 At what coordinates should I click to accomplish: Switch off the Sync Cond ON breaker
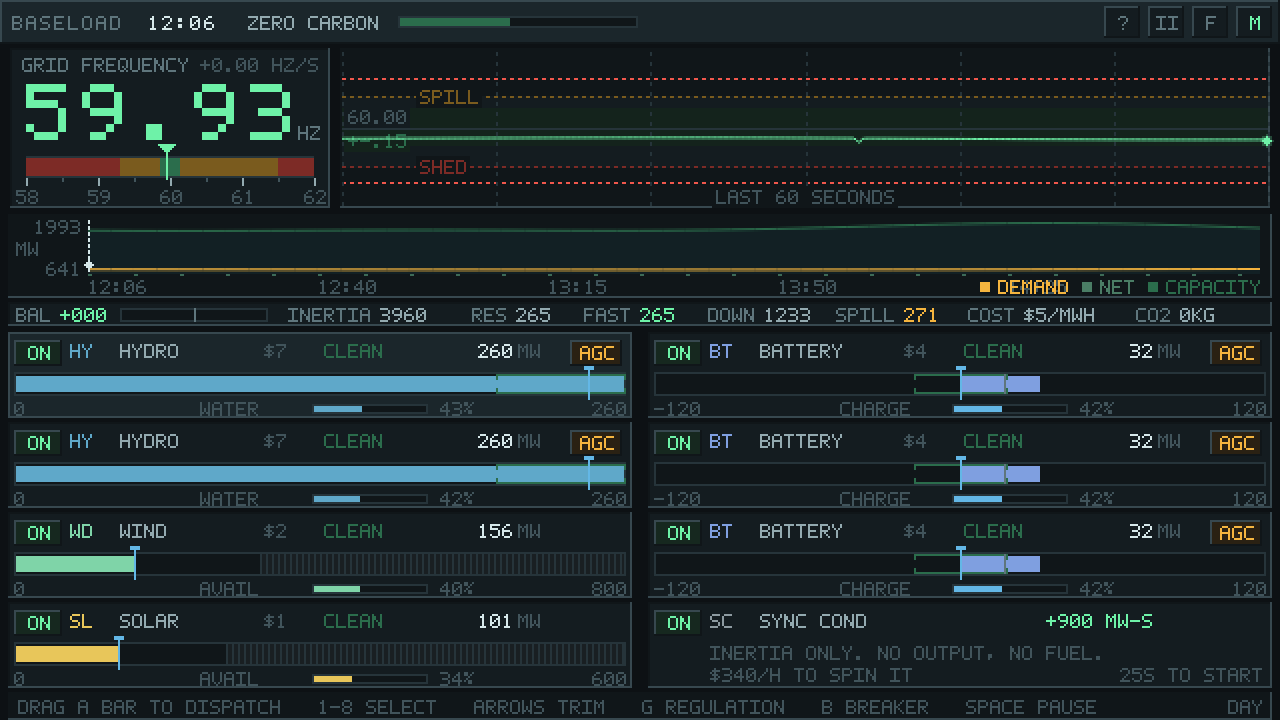click(679, 623)
